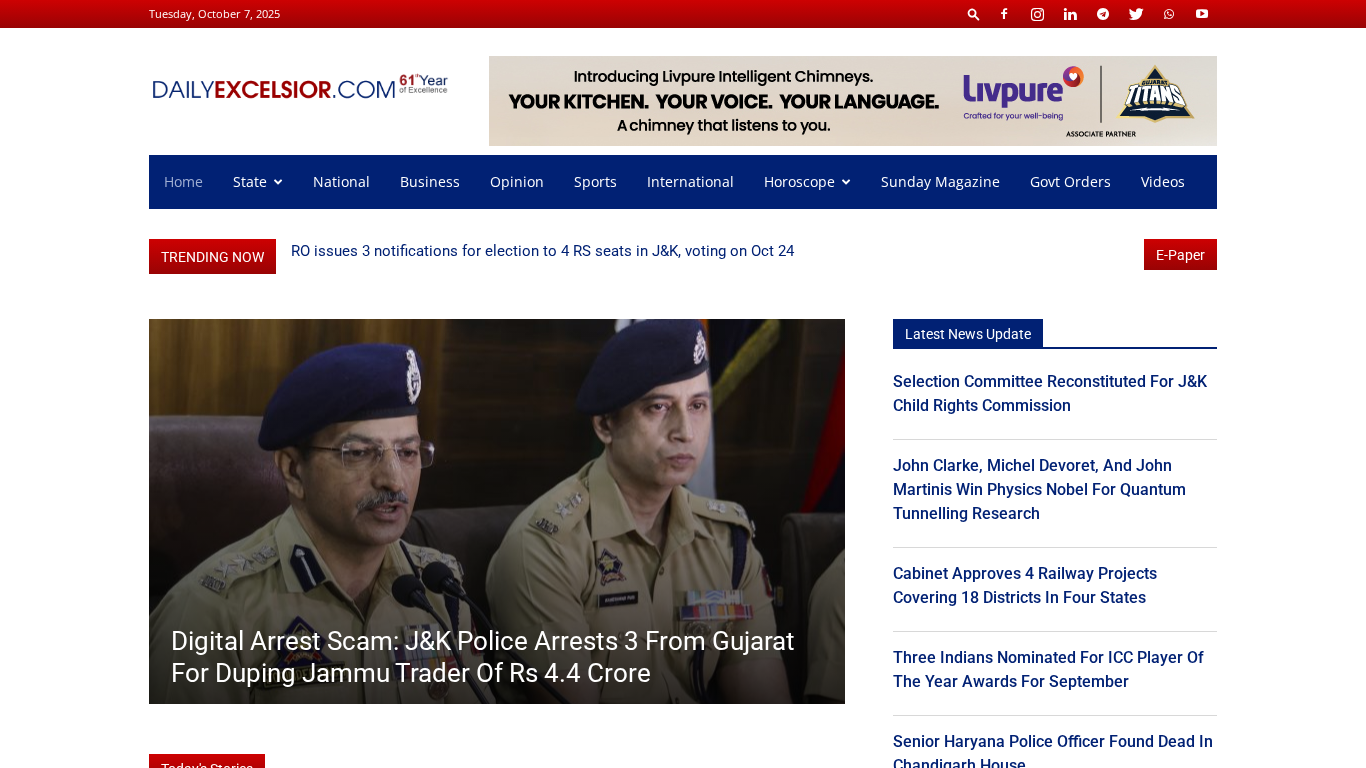Open the National section
Screen dimensions: 1366x768
(x=341, y=182)
